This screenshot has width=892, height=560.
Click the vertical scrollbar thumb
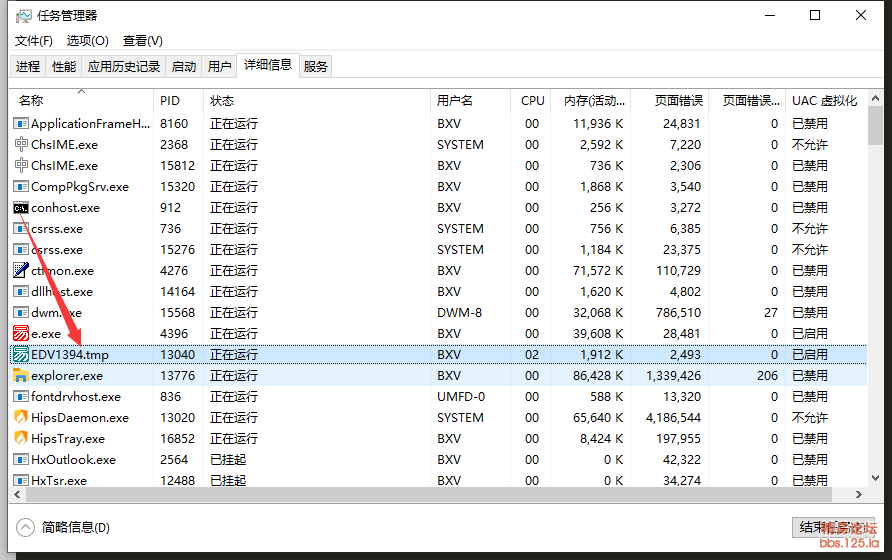tap(876, 126)
